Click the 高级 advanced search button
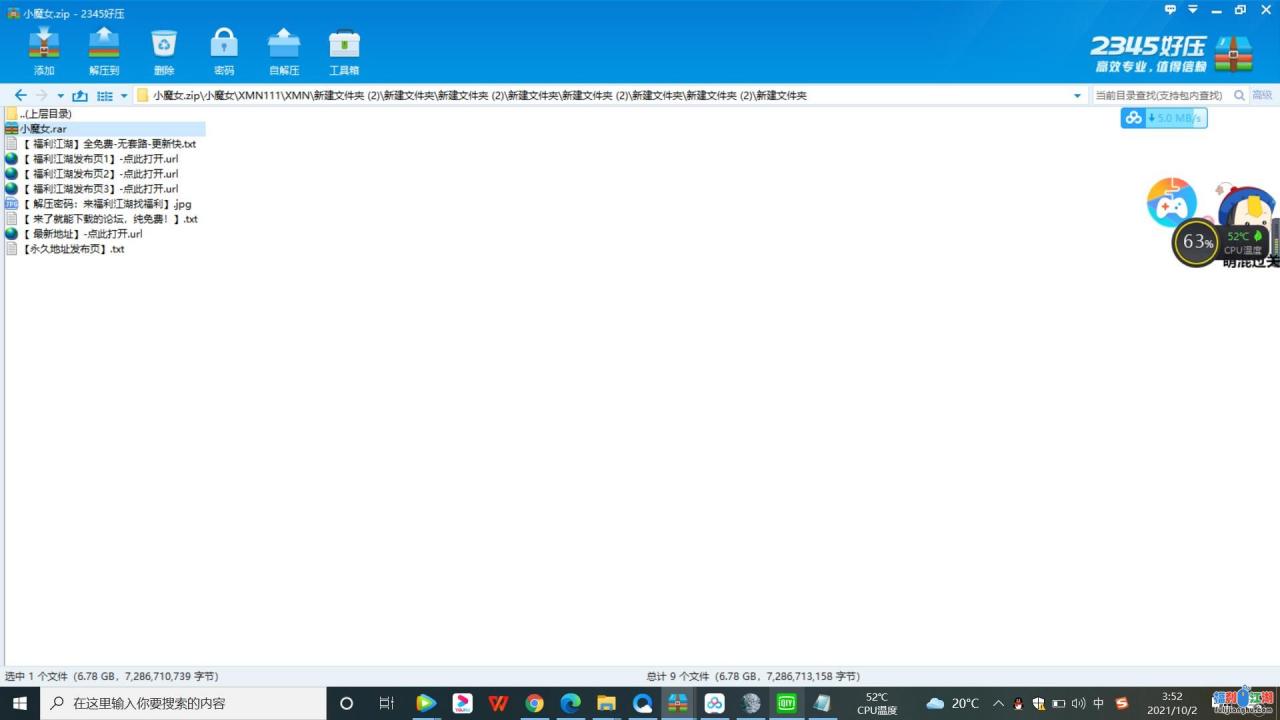 tap(1262, 96)
